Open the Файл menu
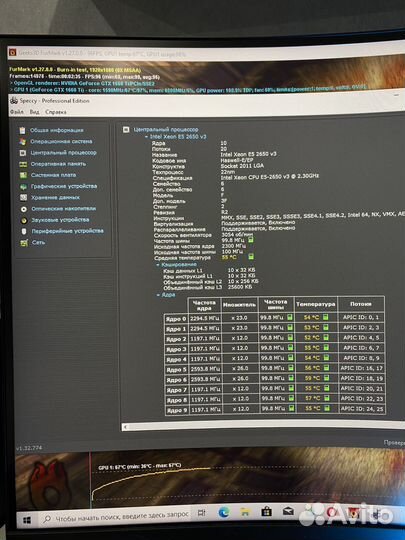 [x=17, y=112]
